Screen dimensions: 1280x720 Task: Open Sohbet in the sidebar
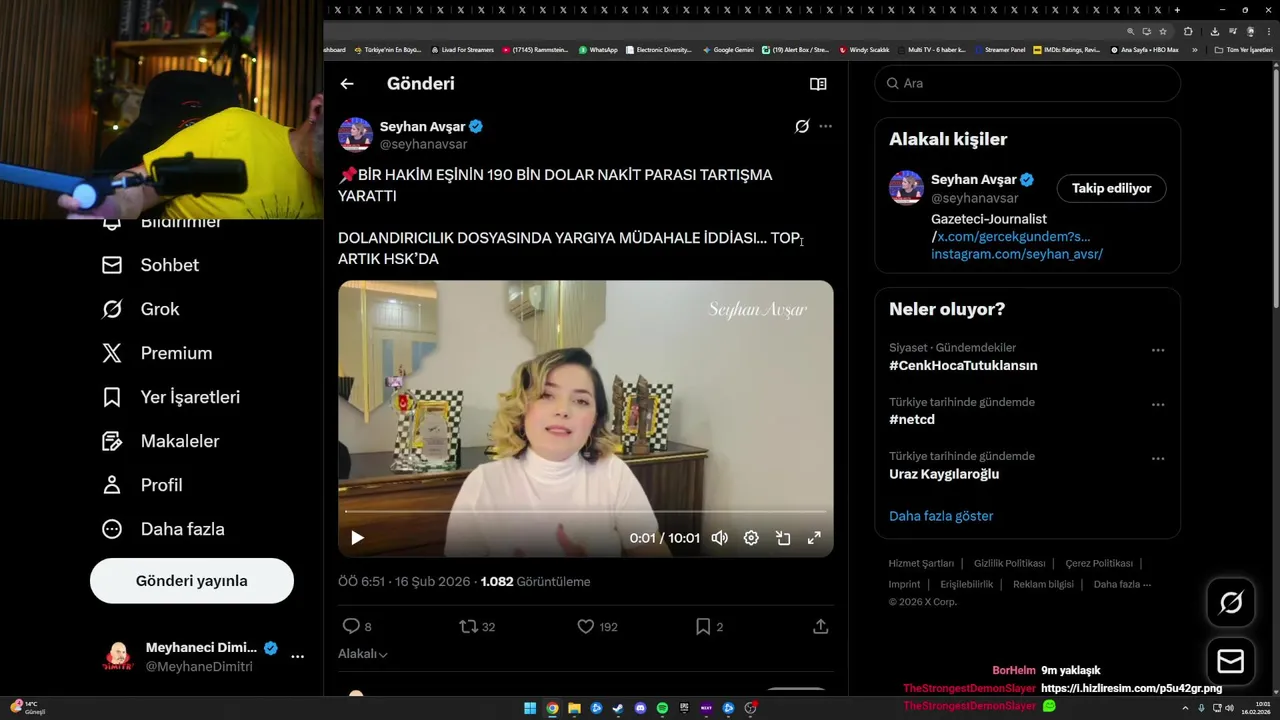pos(150,265)
